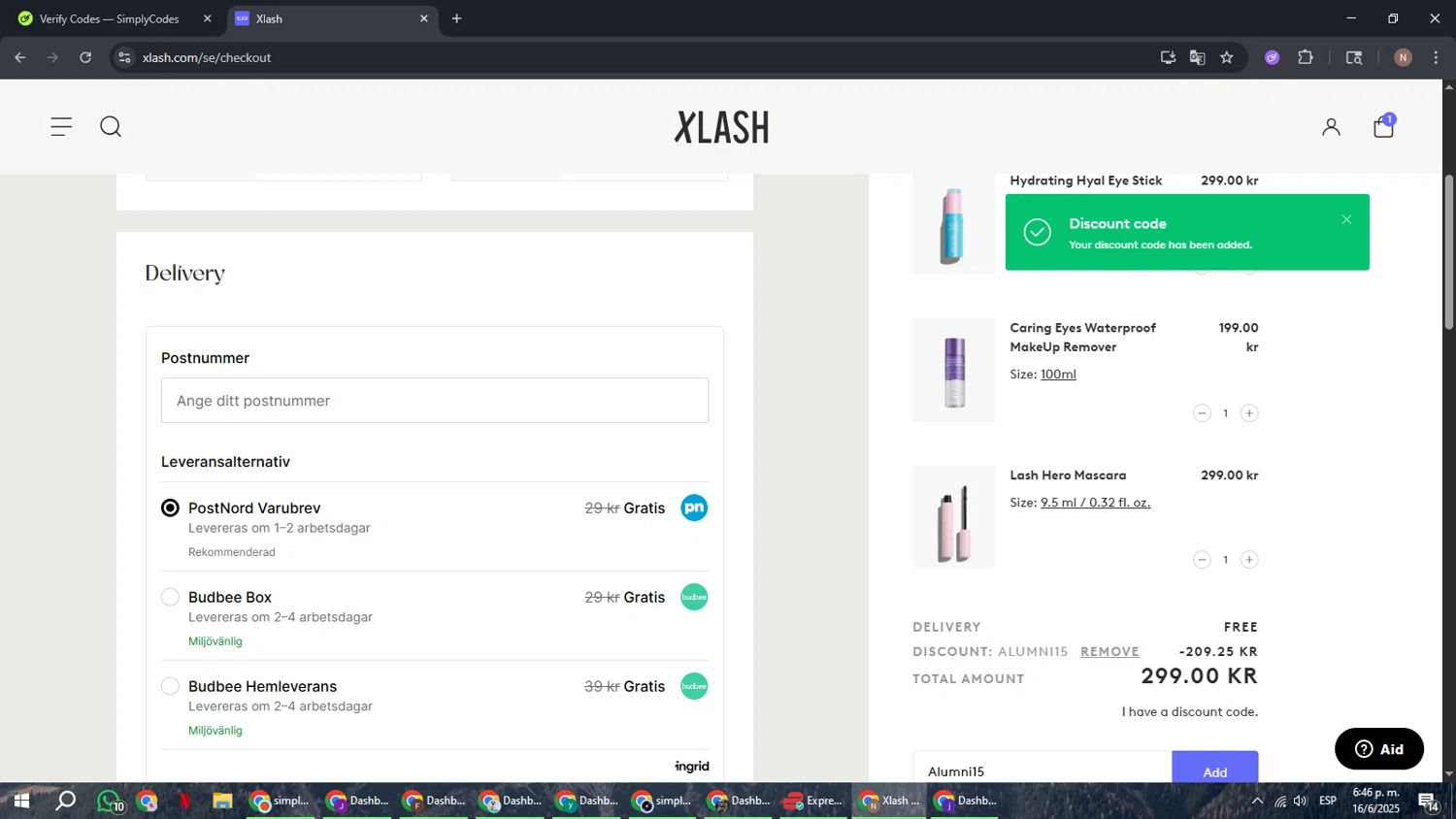Image resolution: width=1456 pixels, height=819 pixels.
Task: Focus the Postnummer input field
Action: point(435,401)
